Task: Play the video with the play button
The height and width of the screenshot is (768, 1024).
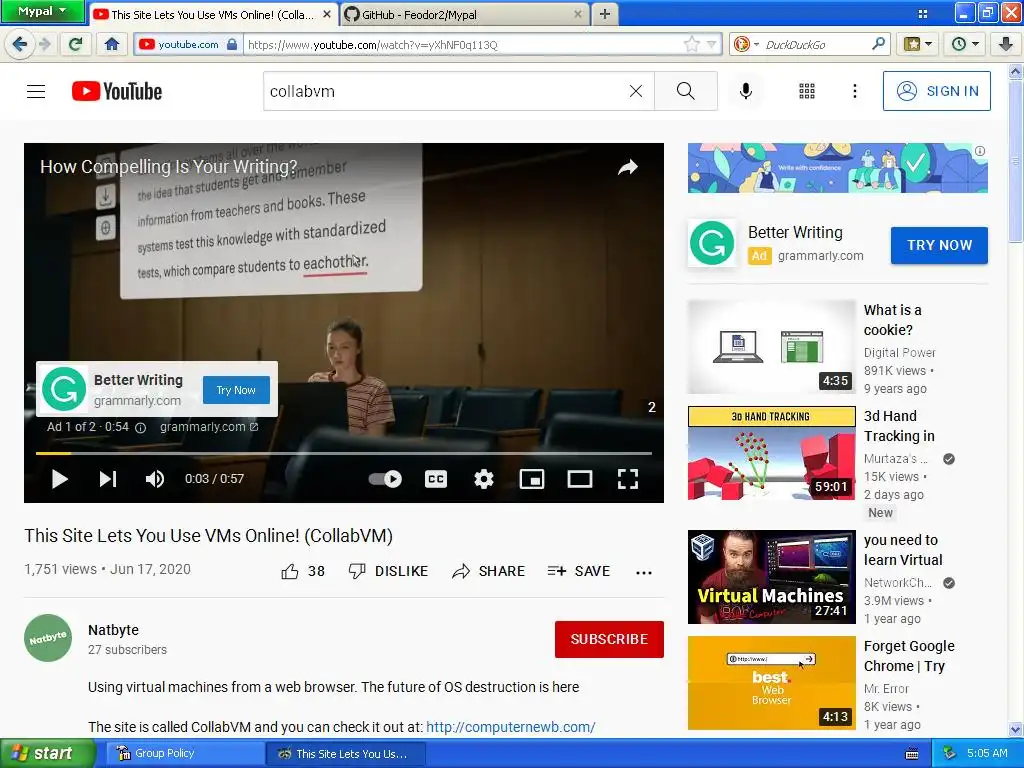Action: pyautogui.click(x=59, y=479)
